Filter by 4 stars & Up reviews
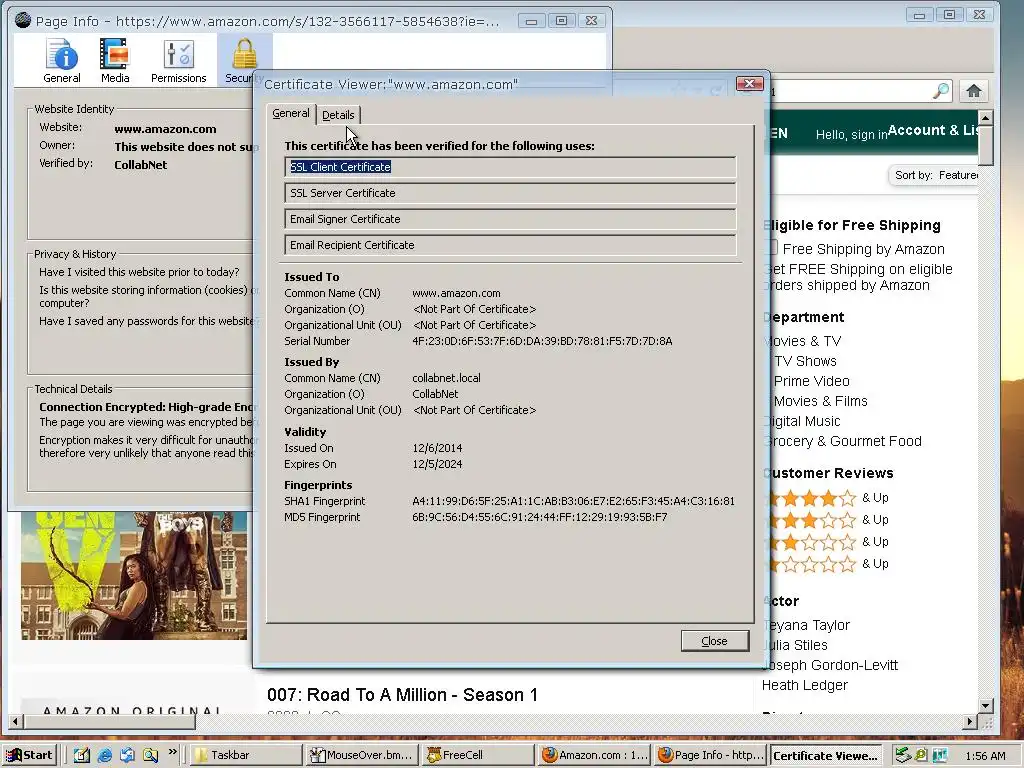 pos(827,498)
